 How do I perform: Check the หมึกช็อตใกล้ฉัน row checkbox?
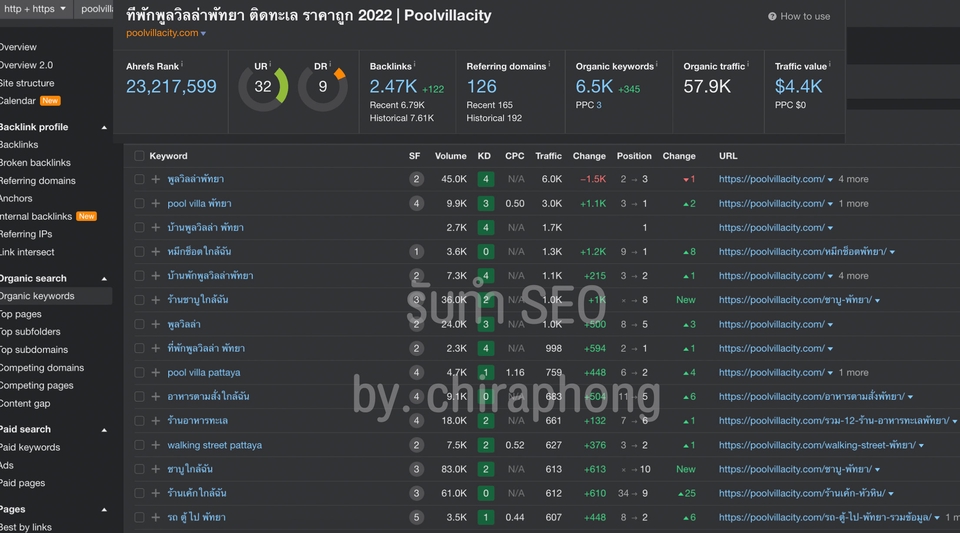[139, 252]
